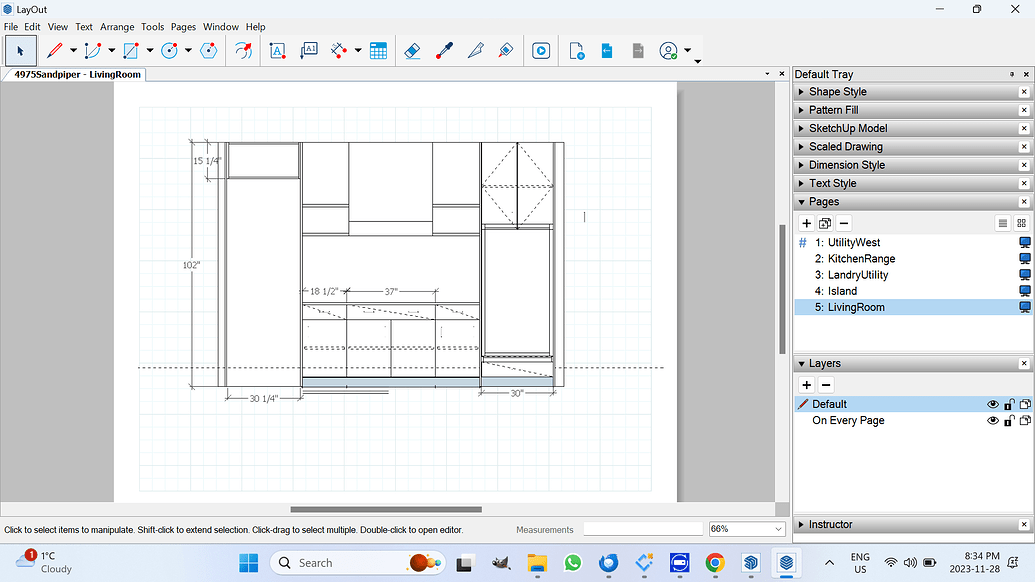Select the Line drawing tool
The width and height of the screenshot is (1035, 582).
click(x=55, y=50)
